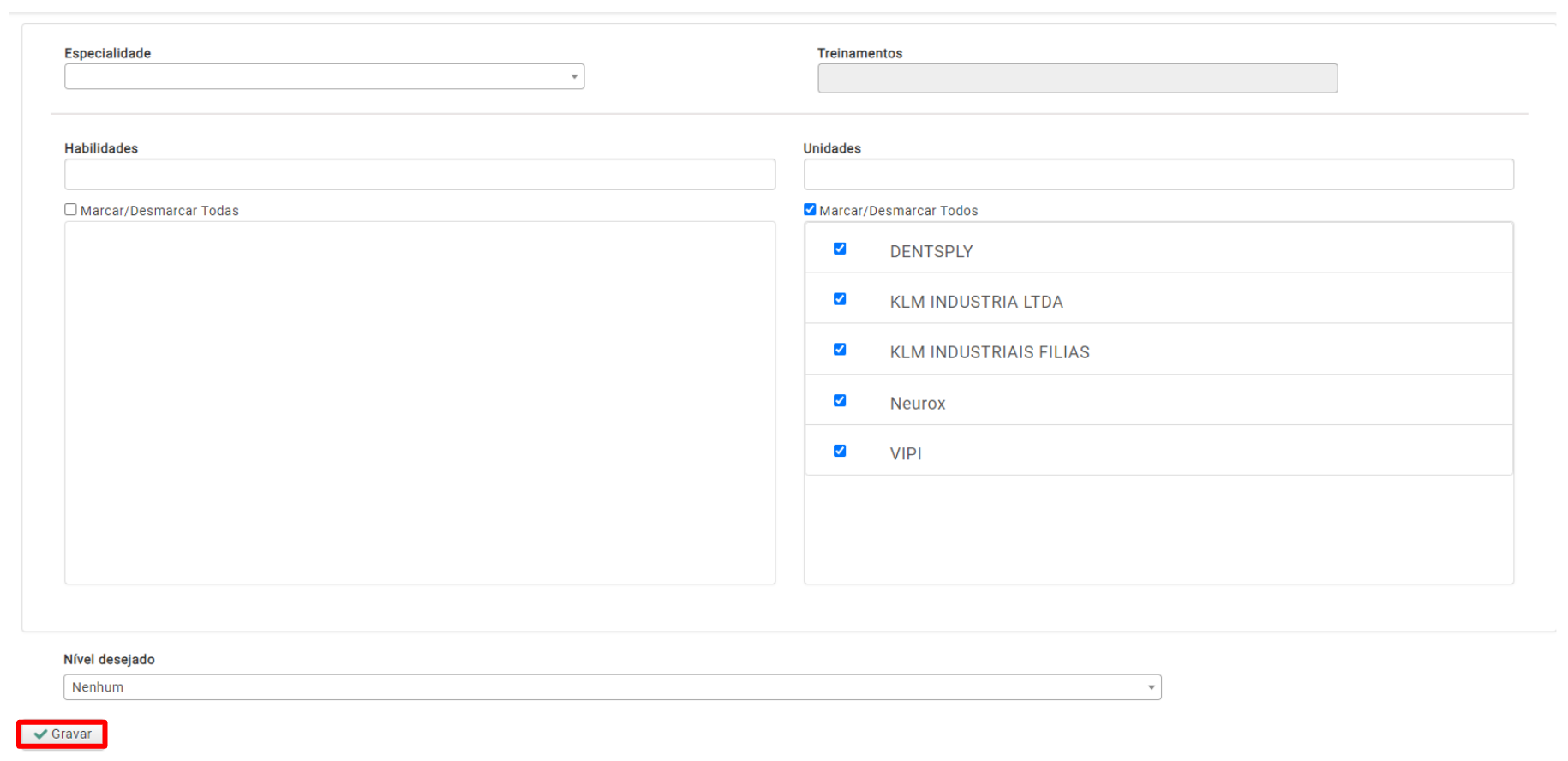The image size is (1568, 761).
Task: Uncheck the KLM INDUSTRIA LTDA checkbox
Action: [840, 299]
